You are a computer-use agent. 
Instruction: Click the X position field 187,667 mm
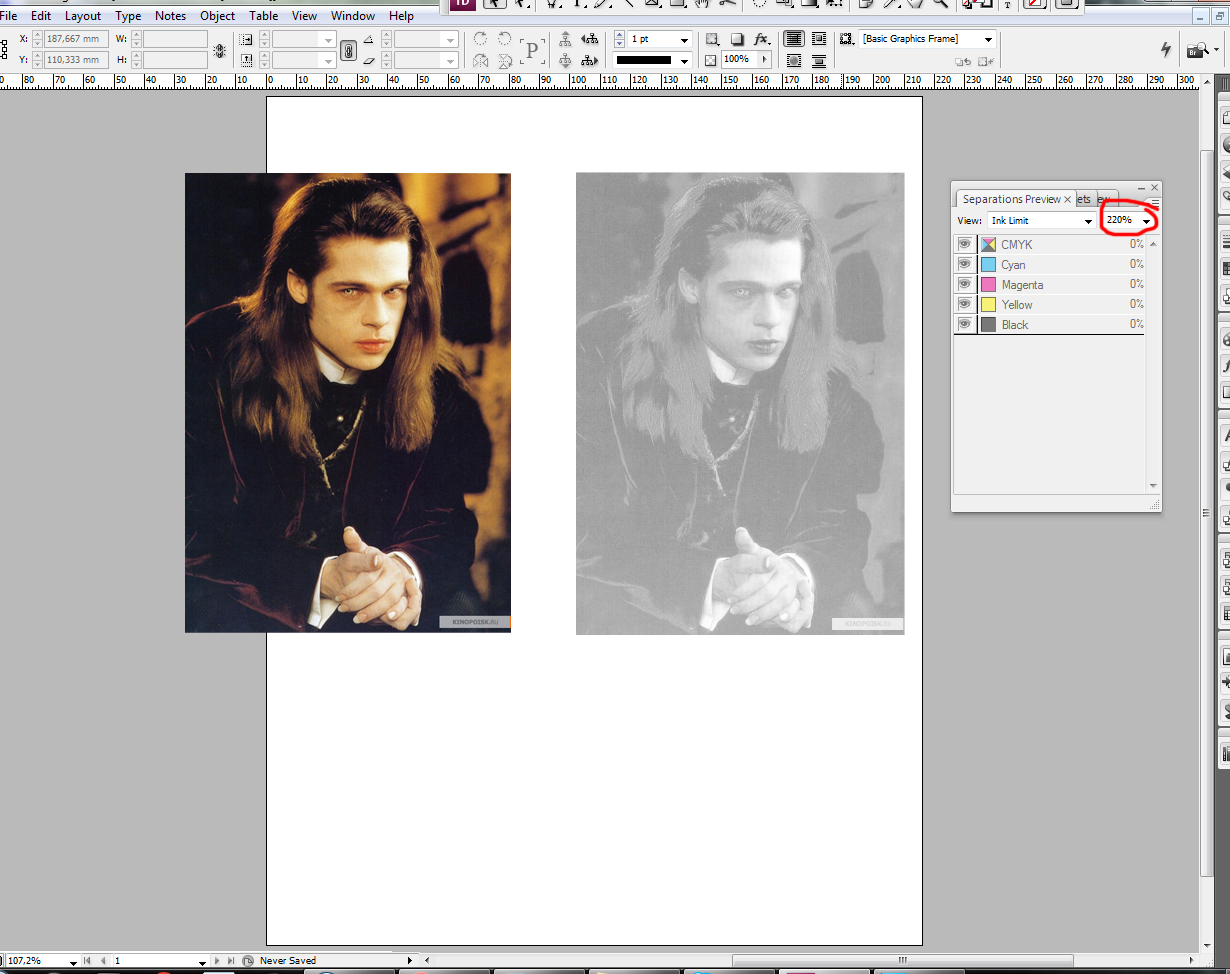pyautogui.click(x=77, y=39)
